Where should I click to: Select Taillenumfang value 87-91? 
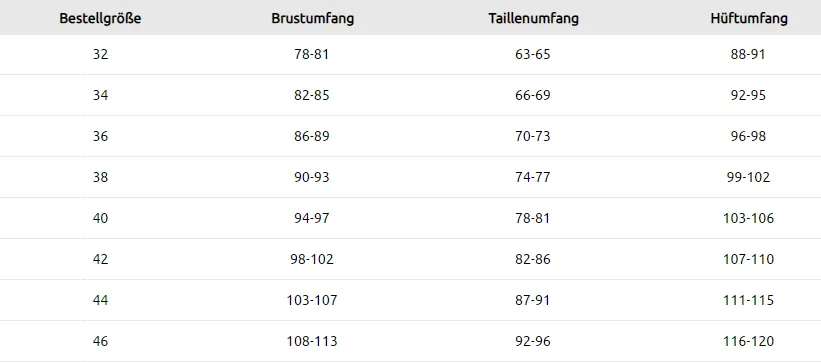(533, 300)
